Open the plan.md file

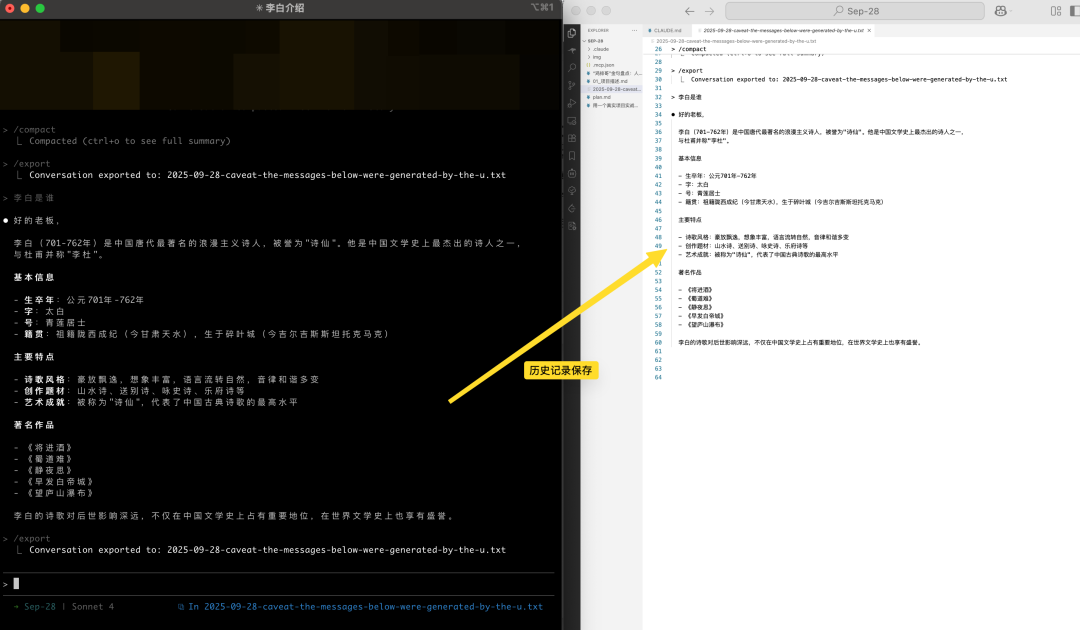(x=612, y=97)
